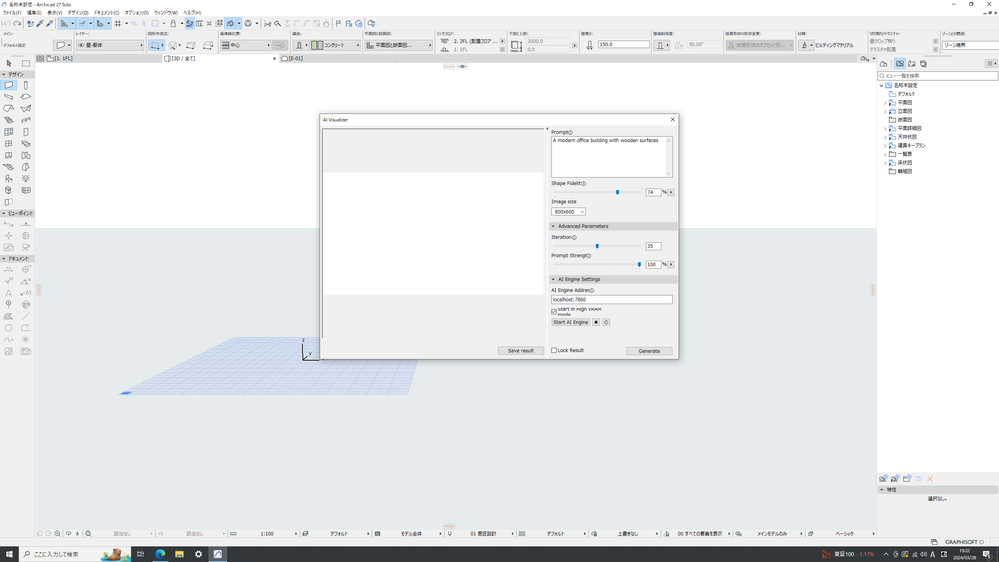Screen dimensions: 999x562
Task: Open the デザイン(D) menu
Action: [x=78, y=13]
